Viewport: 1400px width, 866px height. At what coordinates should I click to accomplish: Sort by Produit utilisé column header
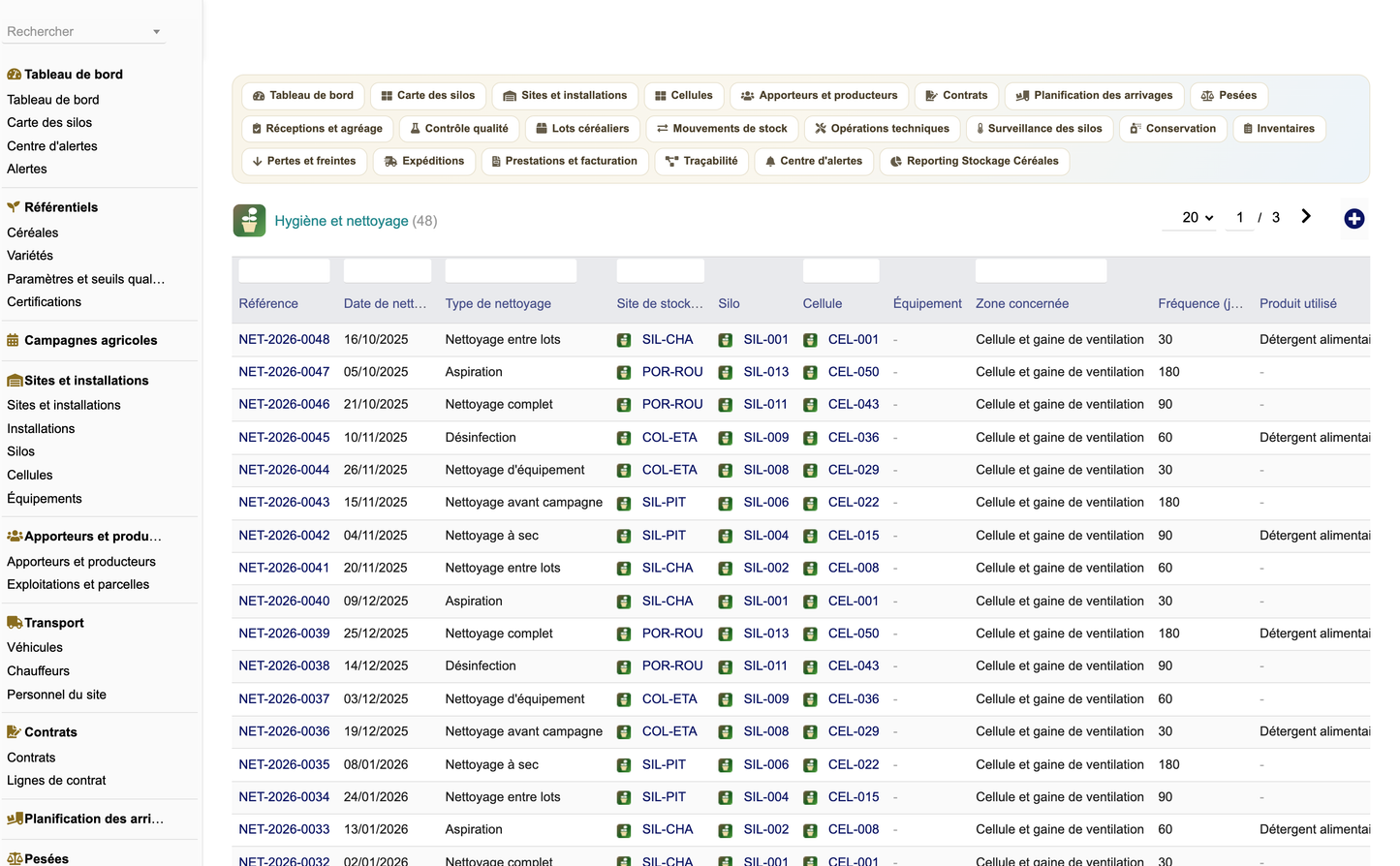pos(1298,304)
